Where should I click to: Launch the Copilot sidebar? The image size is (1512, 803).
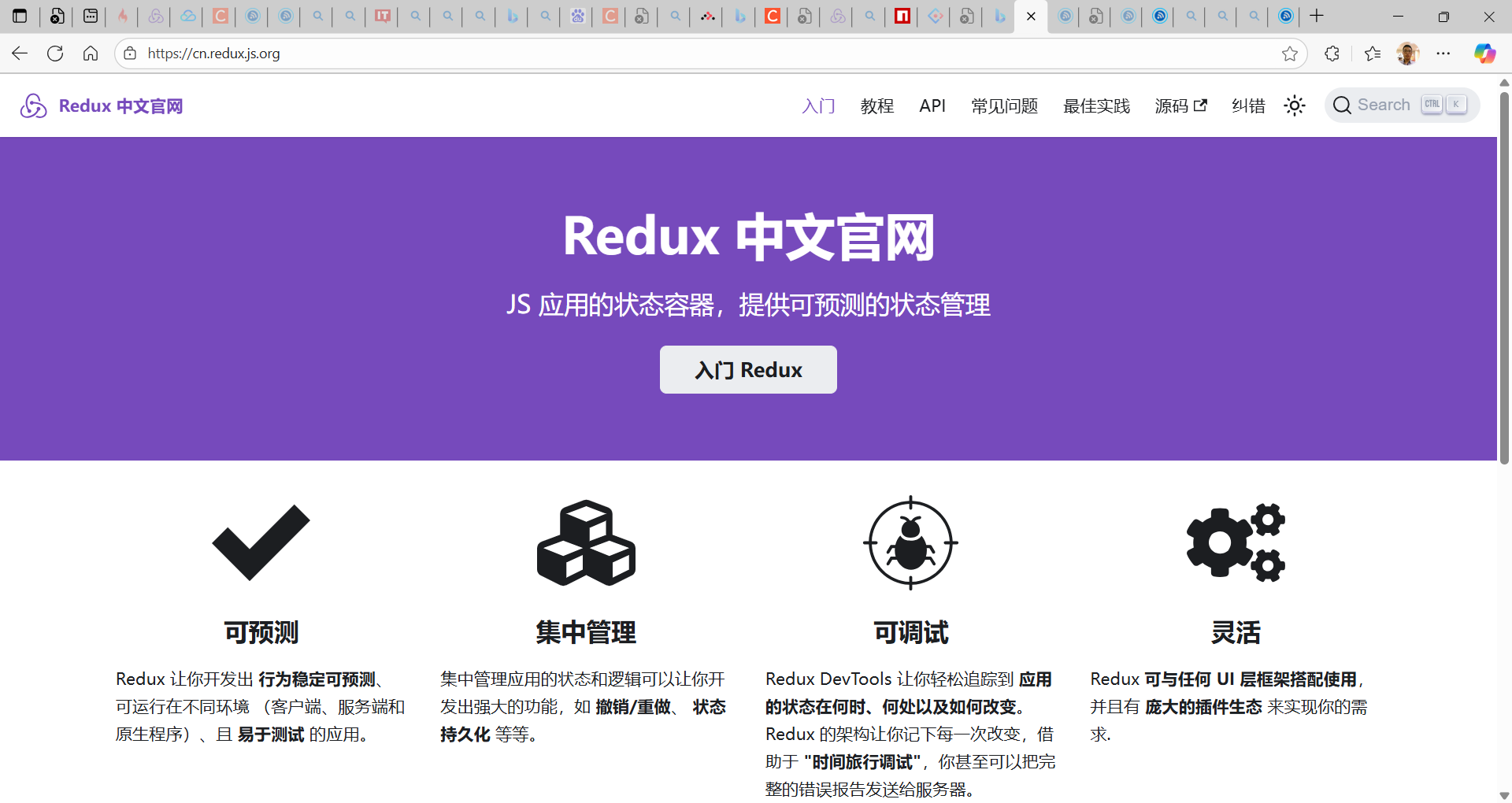coord(1485,54)
